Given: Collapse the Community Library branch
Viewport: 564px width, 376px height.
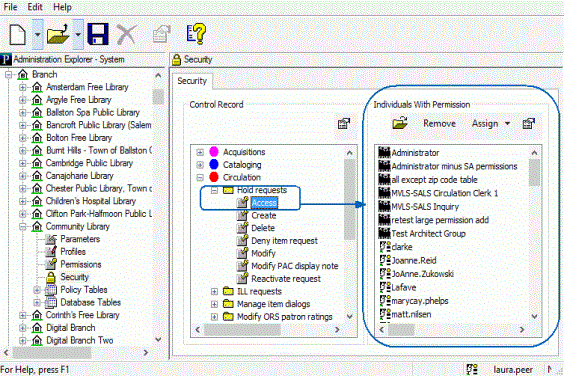Looking at the screenshot, I should pos(23,227).
